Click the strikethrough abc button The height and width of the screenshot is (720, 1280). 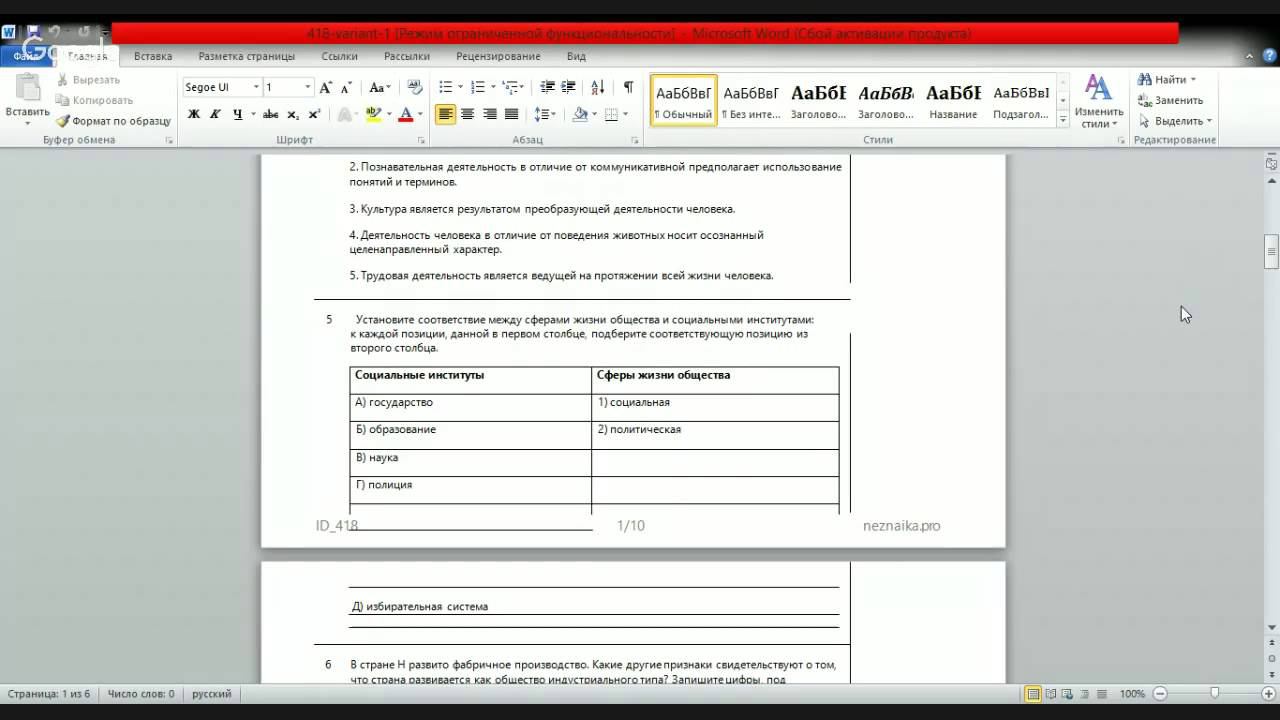pyautogui.click(x=270, y=114)
